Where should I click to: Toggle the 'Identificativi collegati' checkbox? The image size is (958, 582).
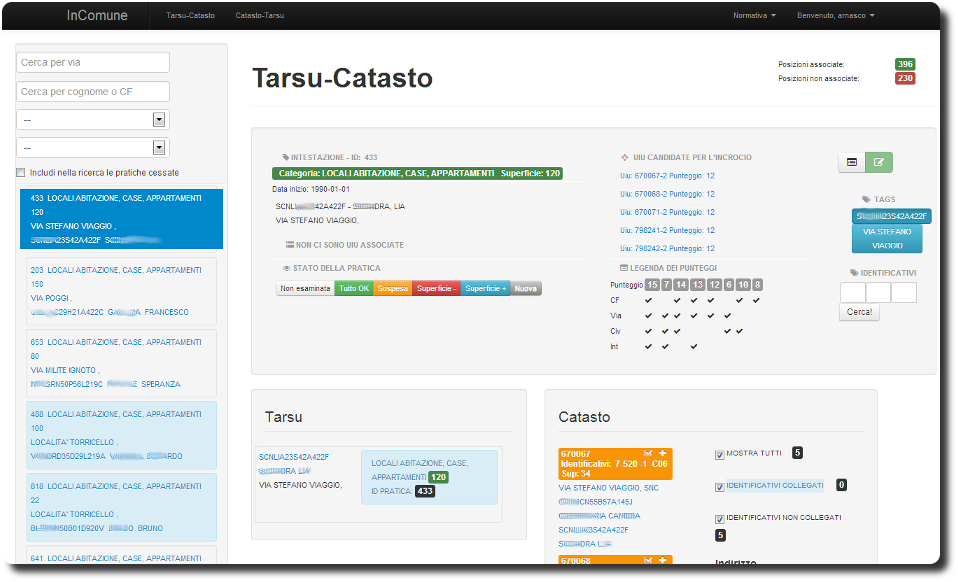coord(720,487)
